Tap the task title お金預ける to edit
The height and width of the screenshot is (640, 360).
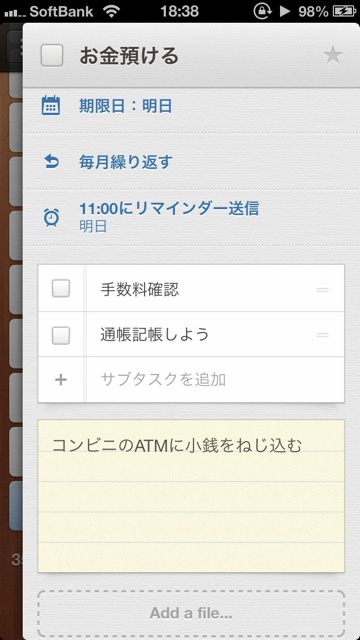coord(129,56)
